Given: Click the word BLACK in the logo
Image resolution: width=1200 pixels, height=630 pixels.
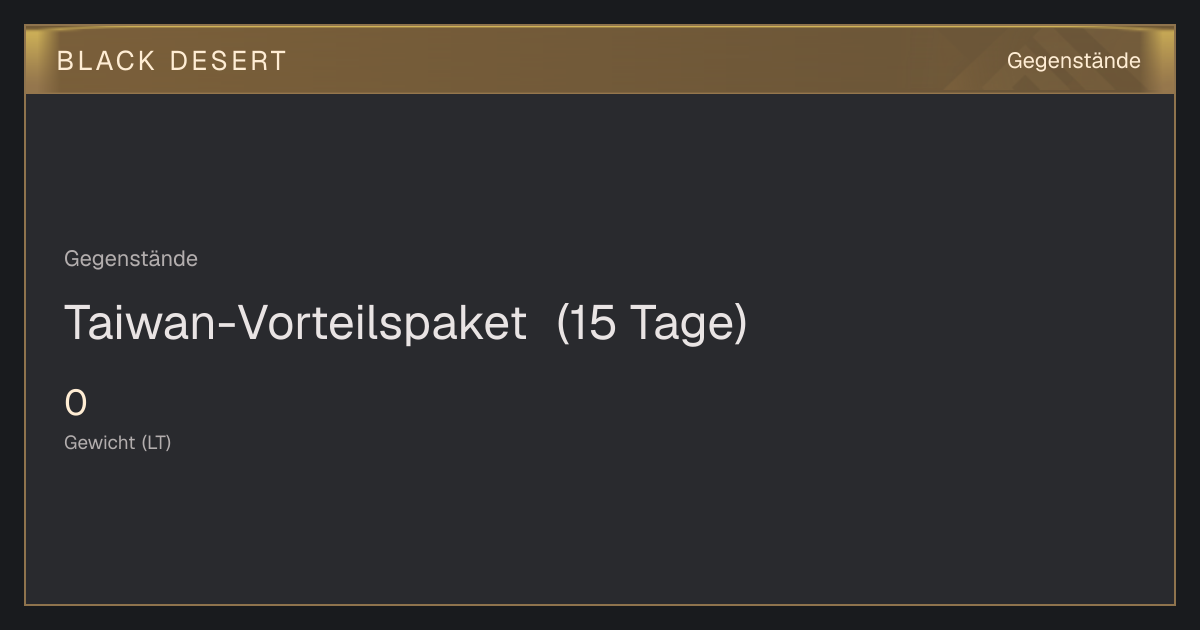Looking at the screenshot, I should coord(106,61).
